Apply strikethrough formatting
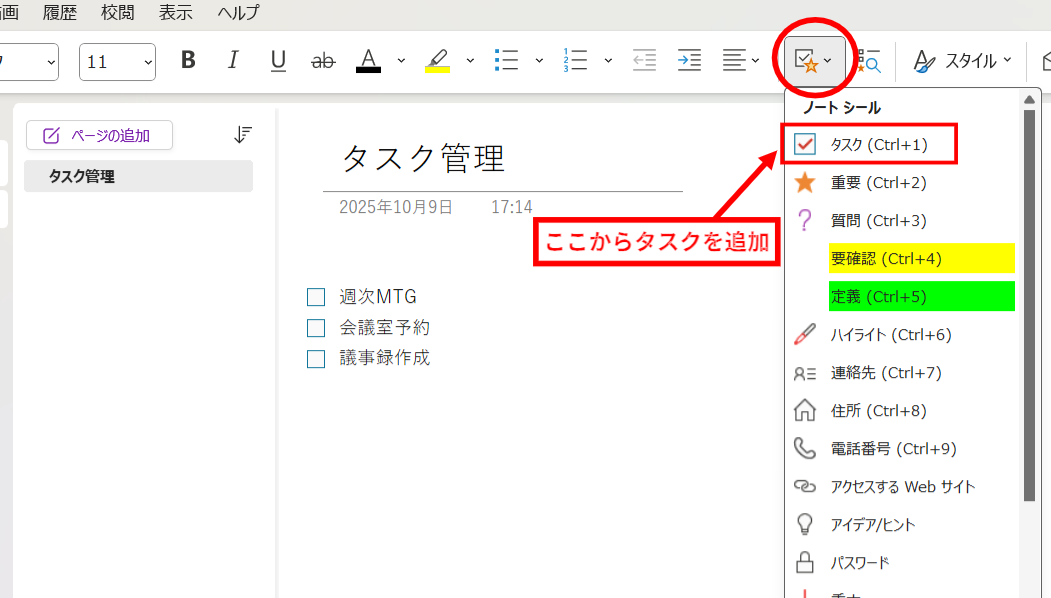The image size is (1051, 598). click(x=323, y=60)
